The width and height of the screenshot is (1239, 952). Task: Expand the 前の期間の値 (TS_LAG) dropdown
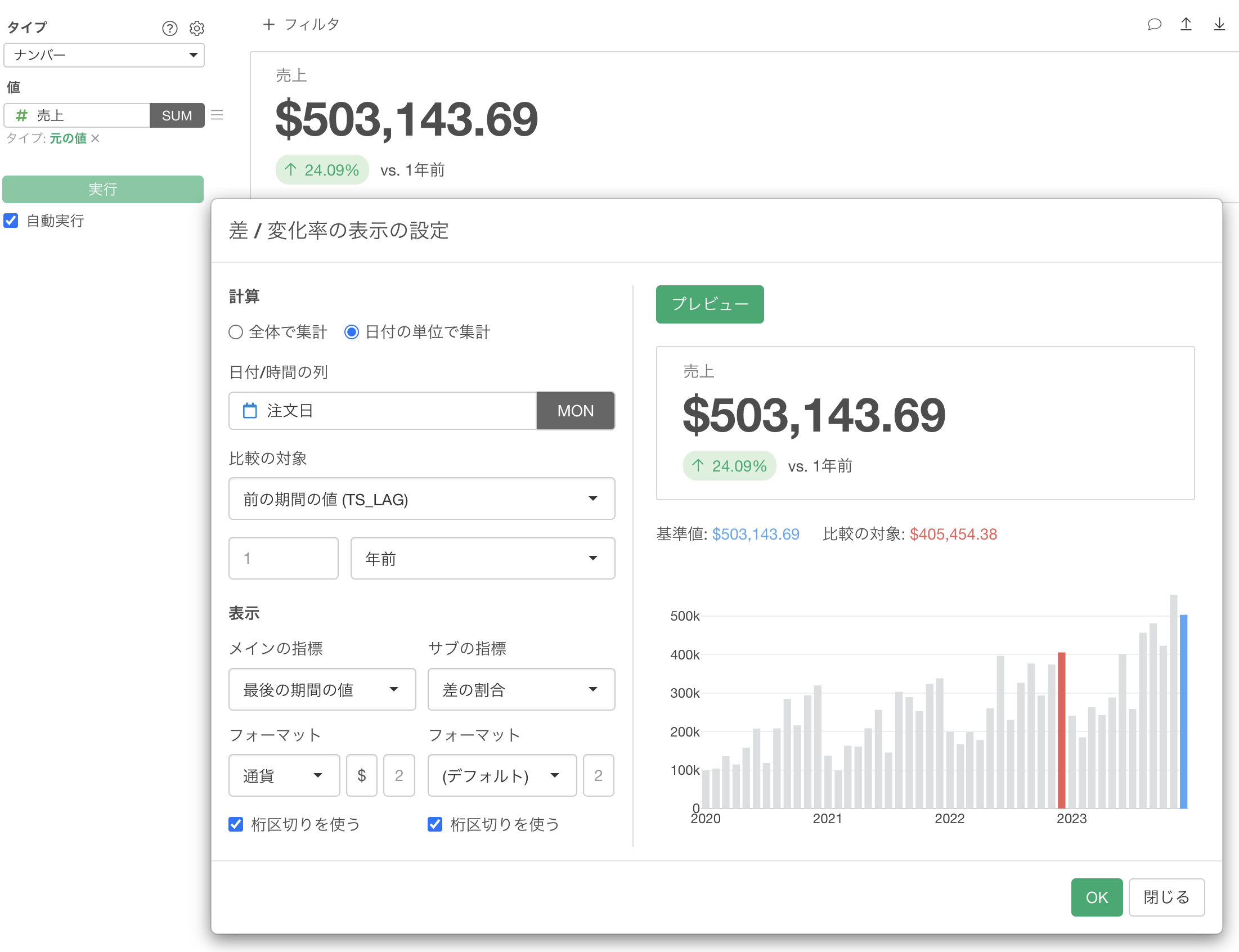pos(421,499)
